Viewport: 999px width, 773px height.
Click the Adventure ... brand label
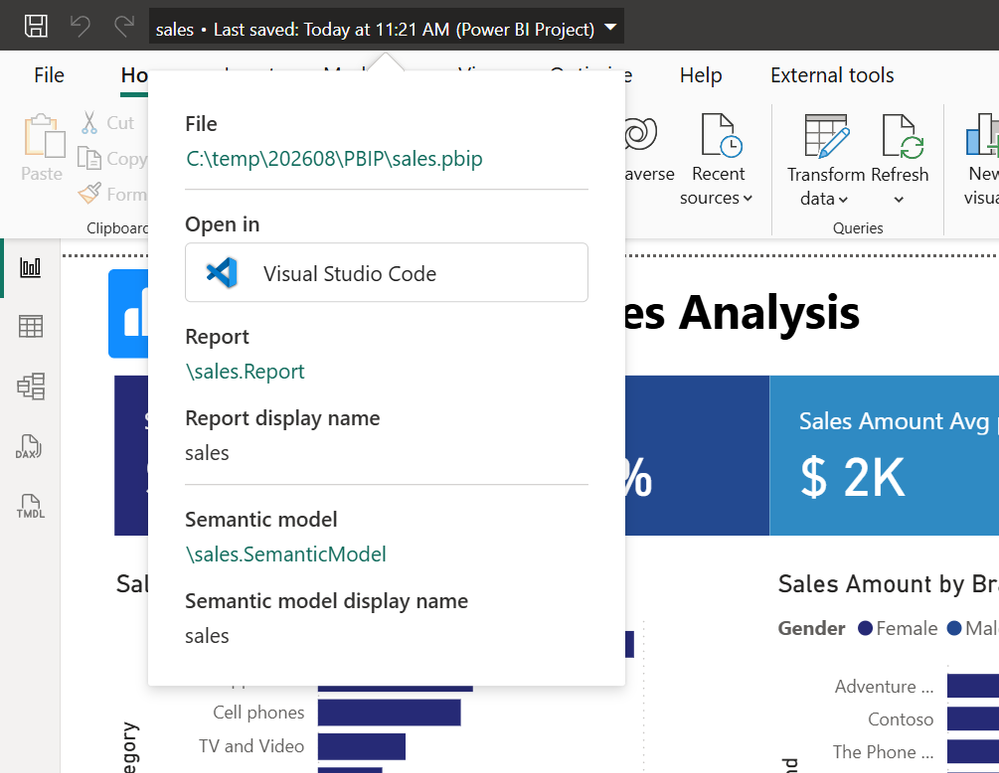(884, 686)
